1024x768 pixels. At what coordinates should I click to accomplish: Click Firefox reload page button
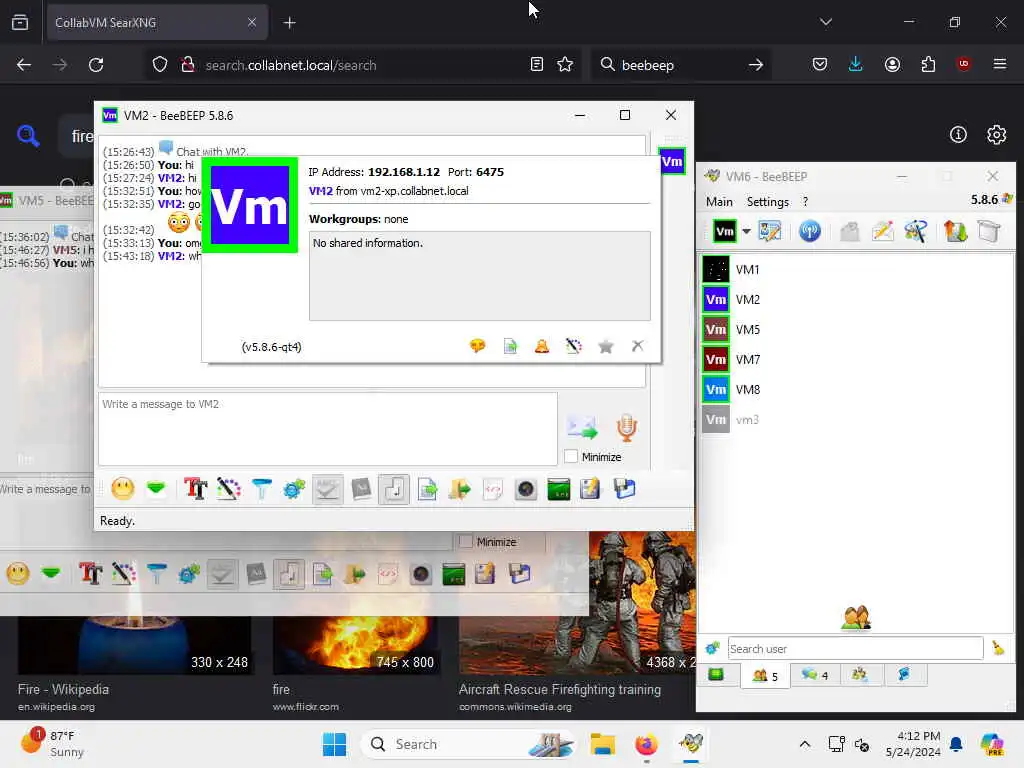click(x=96, y=65)
